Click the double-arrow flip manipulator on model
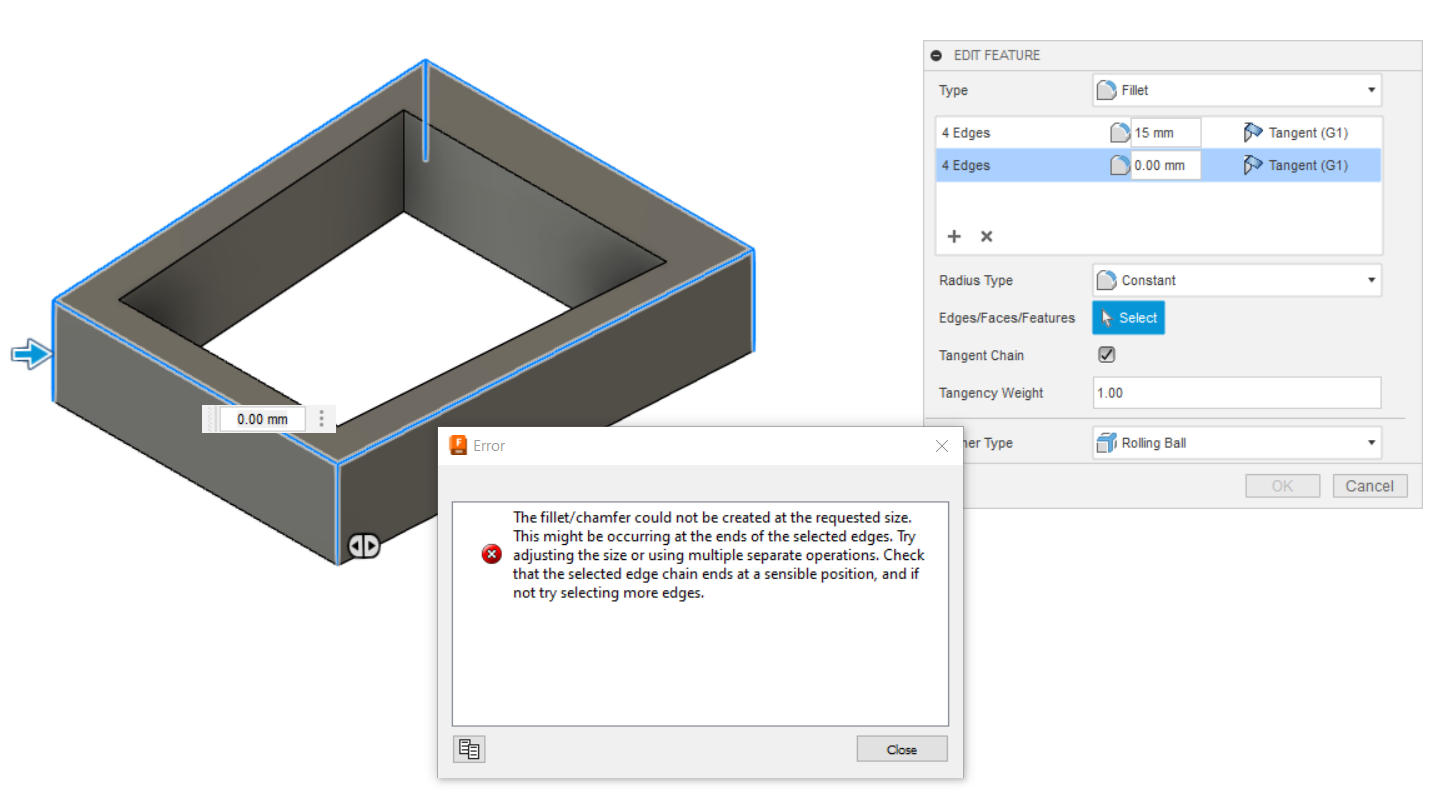Screen dimensions: 1432x792 (364, 546)
